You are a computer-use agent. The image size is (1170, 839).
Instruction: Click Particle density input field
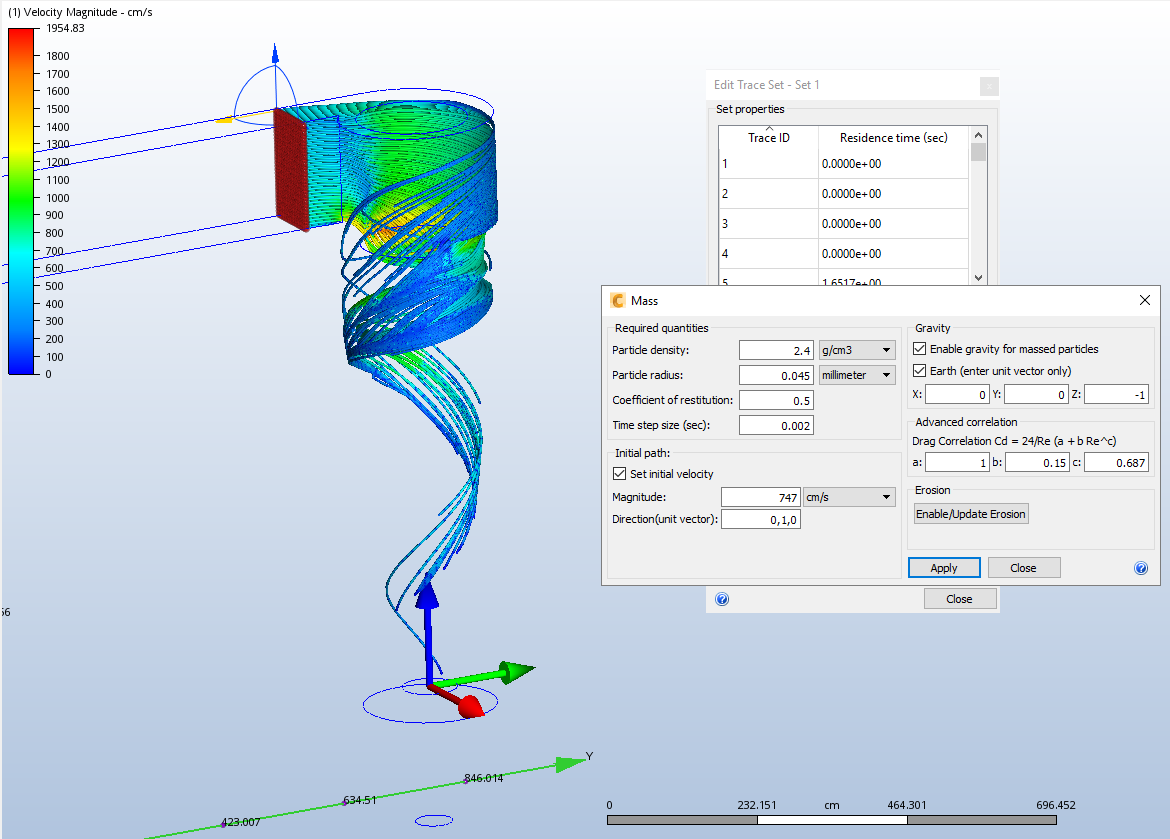[776, 350]
